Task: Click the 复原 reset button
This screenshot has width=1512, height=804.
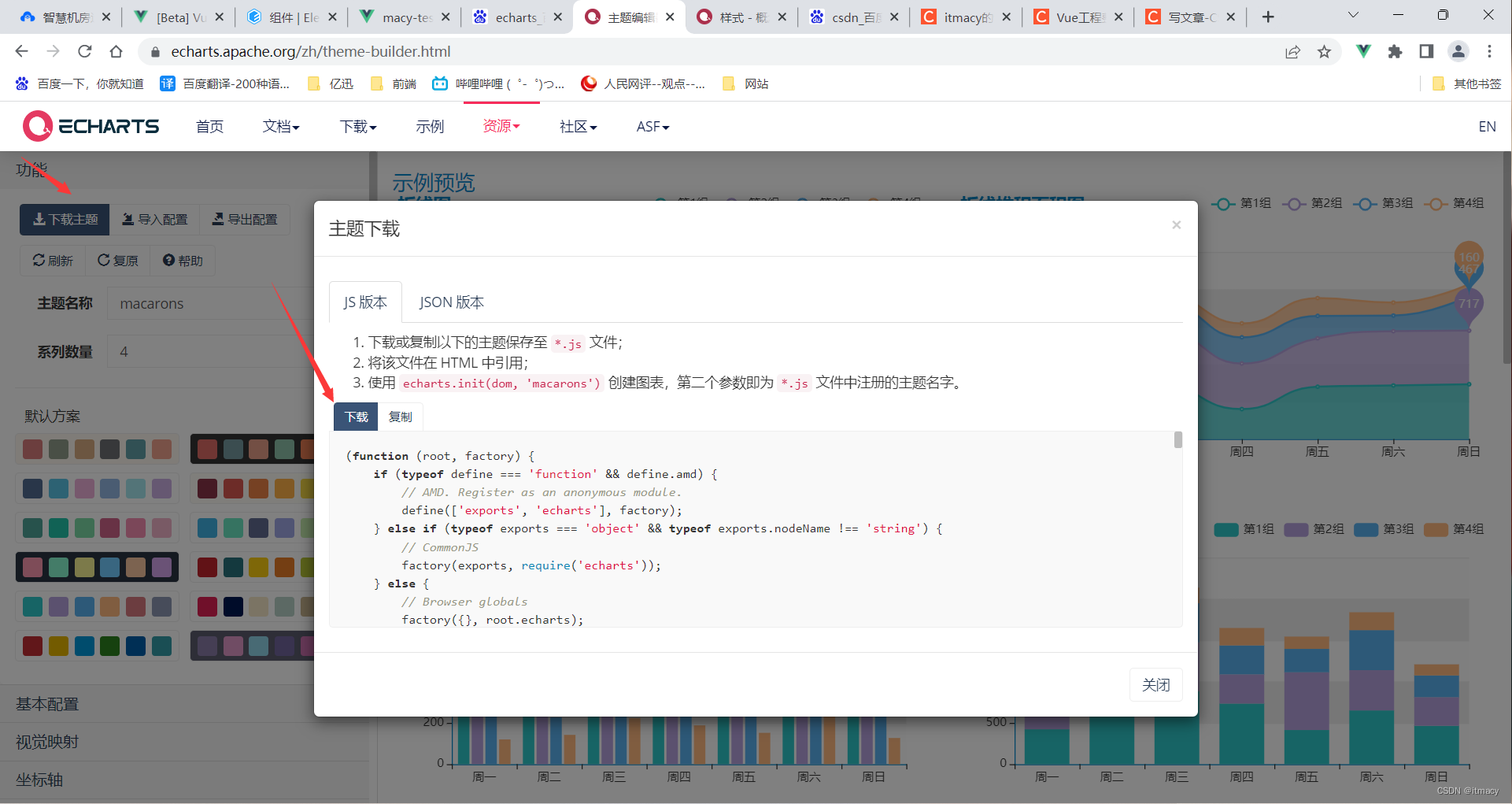Action: 117,261
